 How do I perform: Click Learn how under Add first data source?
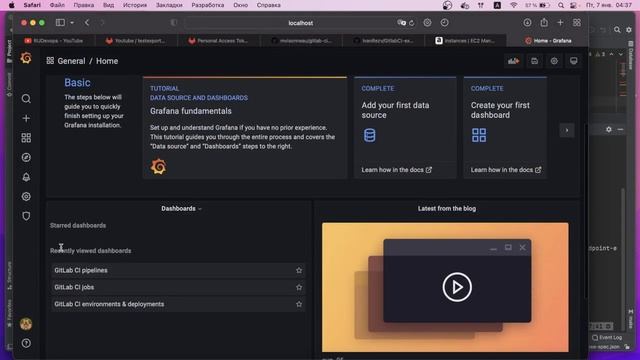pos(396,170)
